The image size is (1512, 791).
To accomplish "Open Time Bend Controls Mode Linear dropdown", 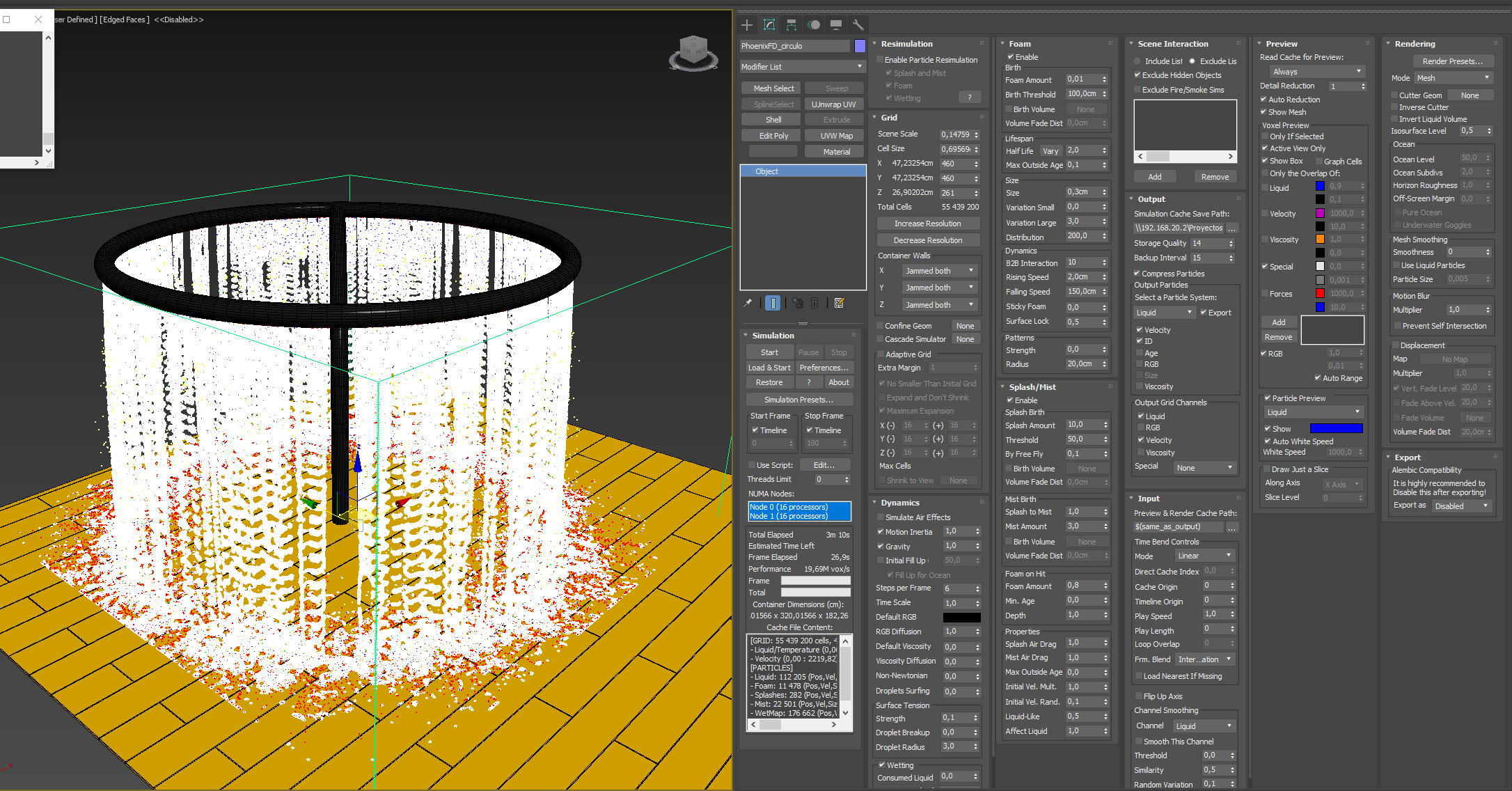I will (x=1204, y=556).
